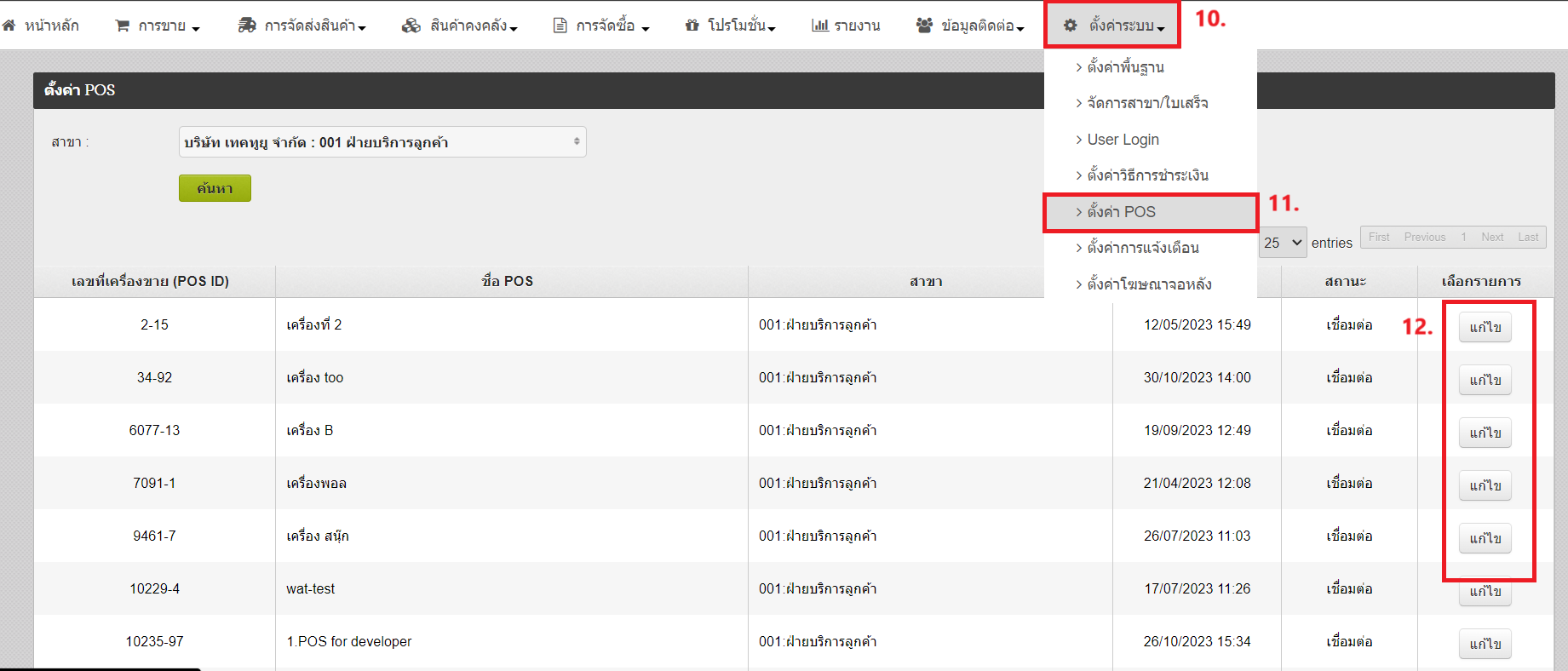Viewport: 1568px width, 671px height.
Task: Click the green ค้นหา search button
Action: pos(215,188)
